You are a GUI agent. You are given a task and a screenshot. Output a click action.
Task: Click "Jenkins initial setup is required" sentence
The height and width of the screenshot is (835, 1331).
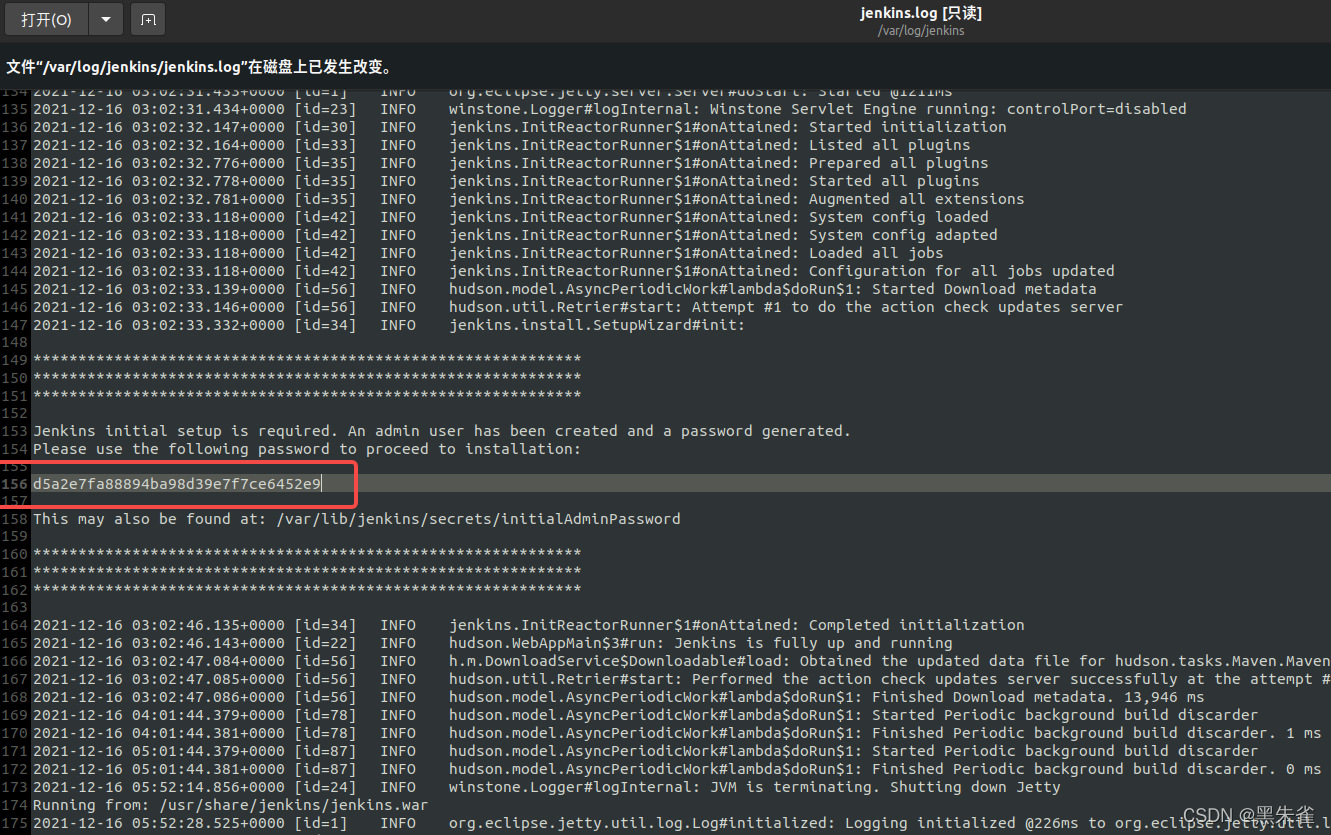pyautogui.click(x=442, y=431)
